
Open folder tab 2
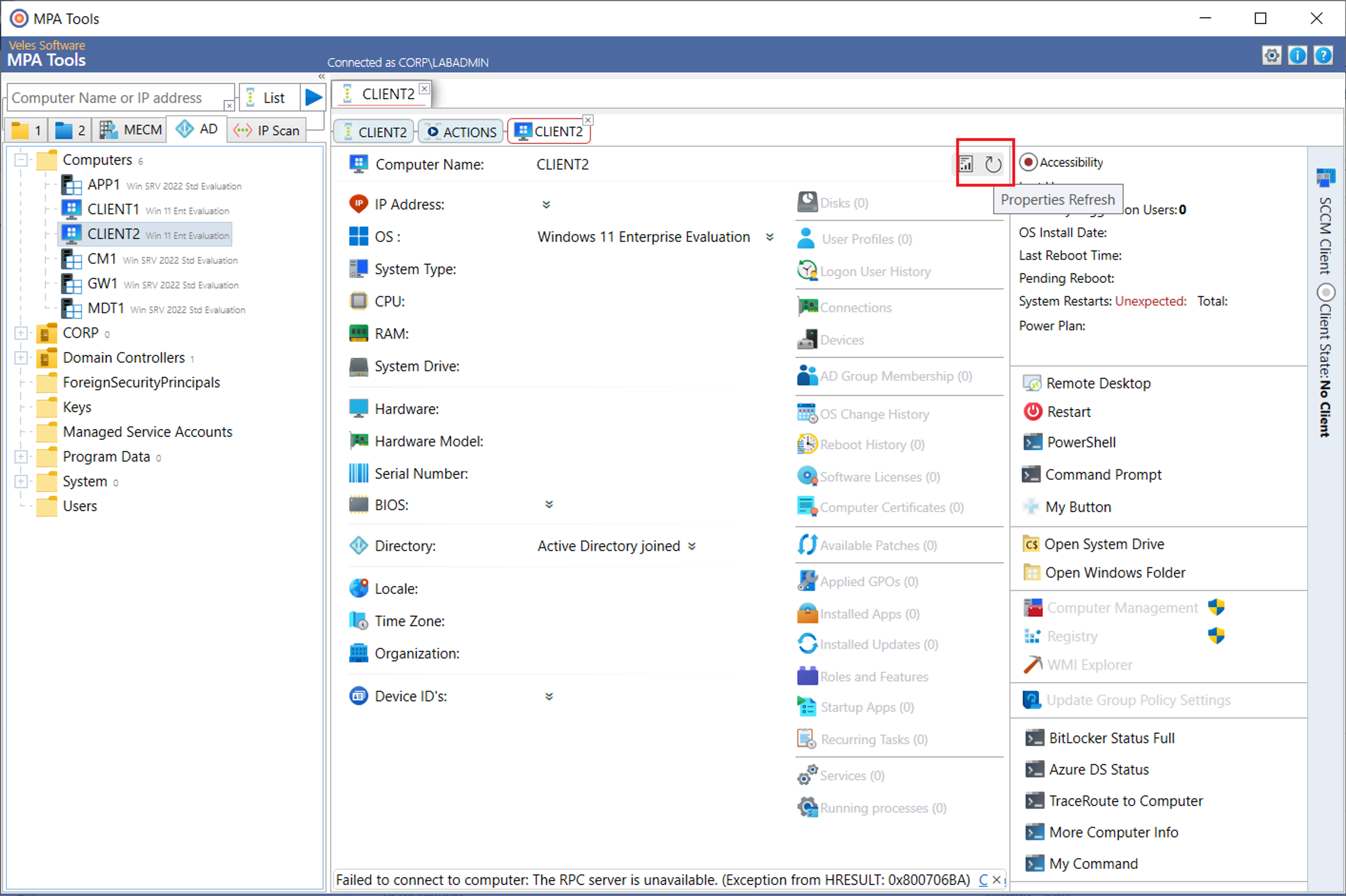tap(70, 130)
